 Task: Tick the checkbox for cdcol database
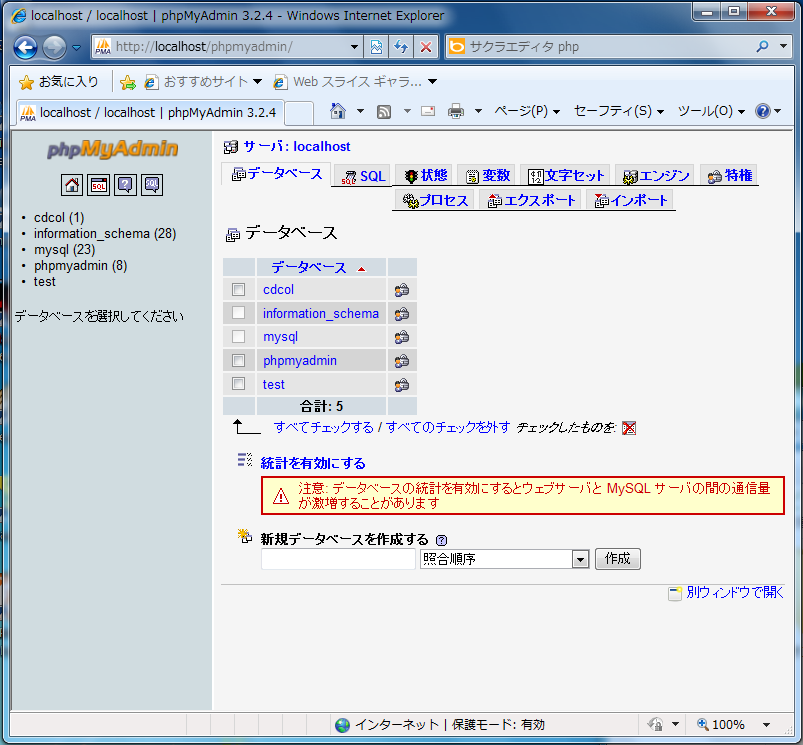(238, 290)
